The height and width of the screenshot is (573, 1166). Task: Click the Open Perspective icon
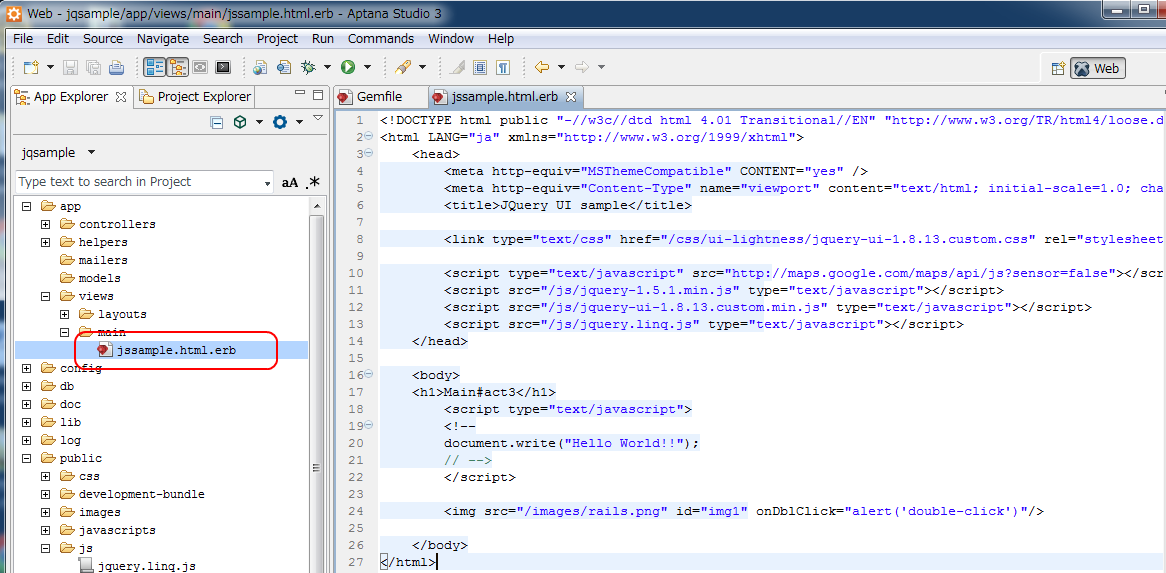1059,68
